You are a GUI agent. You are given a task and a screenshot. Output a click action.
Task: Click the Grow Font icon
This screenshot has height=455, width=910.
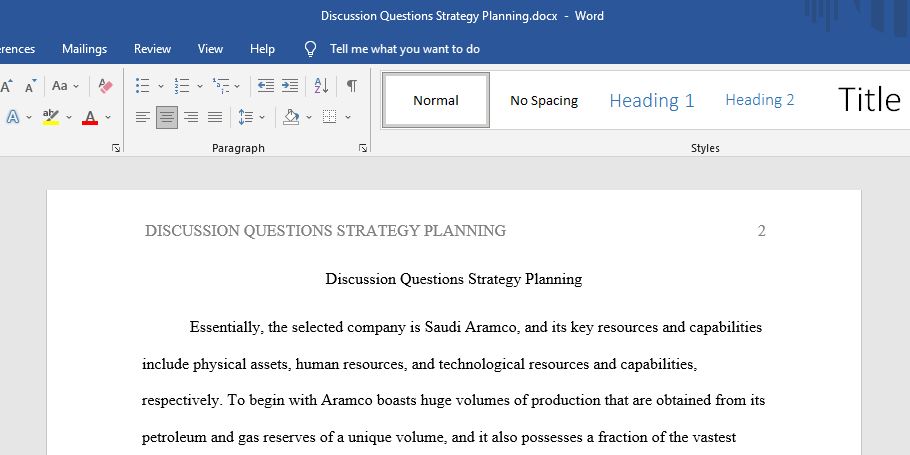point(6,86)
